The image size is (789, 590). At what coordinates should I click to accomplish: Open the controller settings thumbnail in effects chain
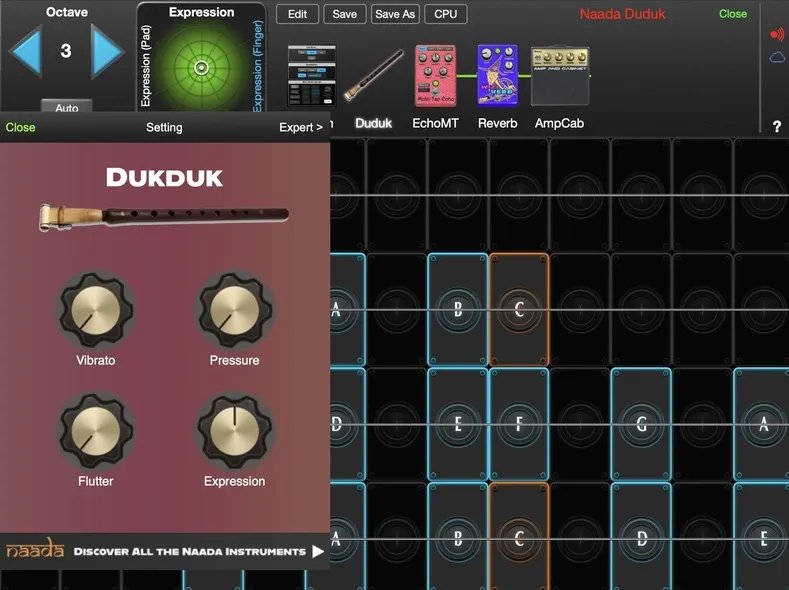coord(311,75)
